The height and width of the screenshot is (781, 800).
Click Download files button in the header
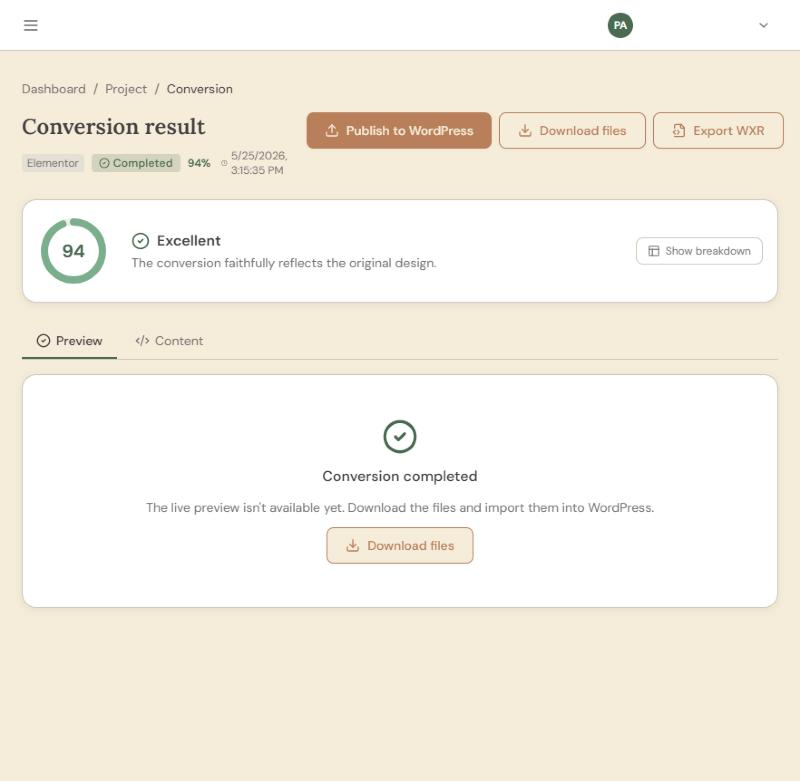point(572,131)
